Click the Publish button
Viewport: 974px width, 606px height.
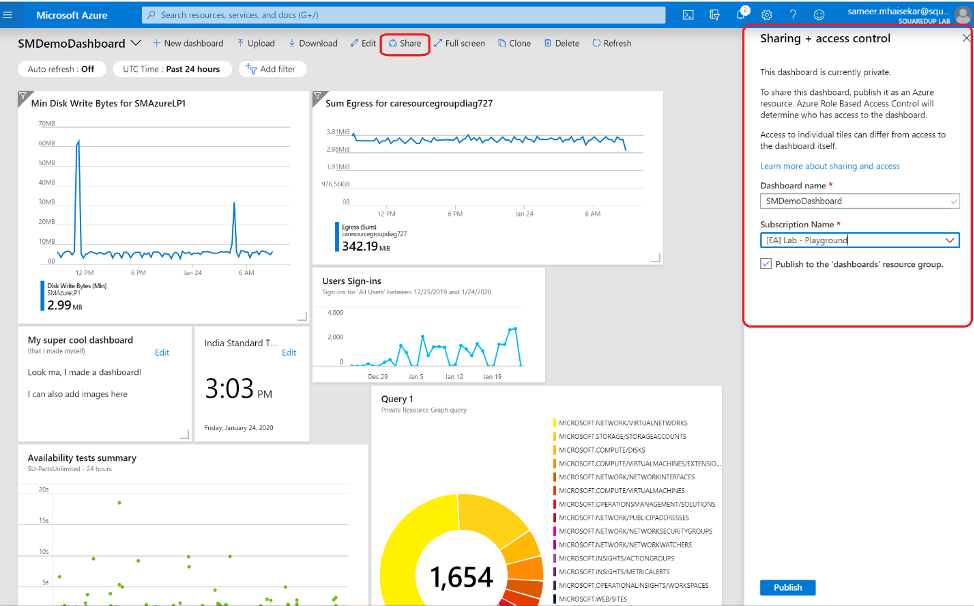point(787,587)
